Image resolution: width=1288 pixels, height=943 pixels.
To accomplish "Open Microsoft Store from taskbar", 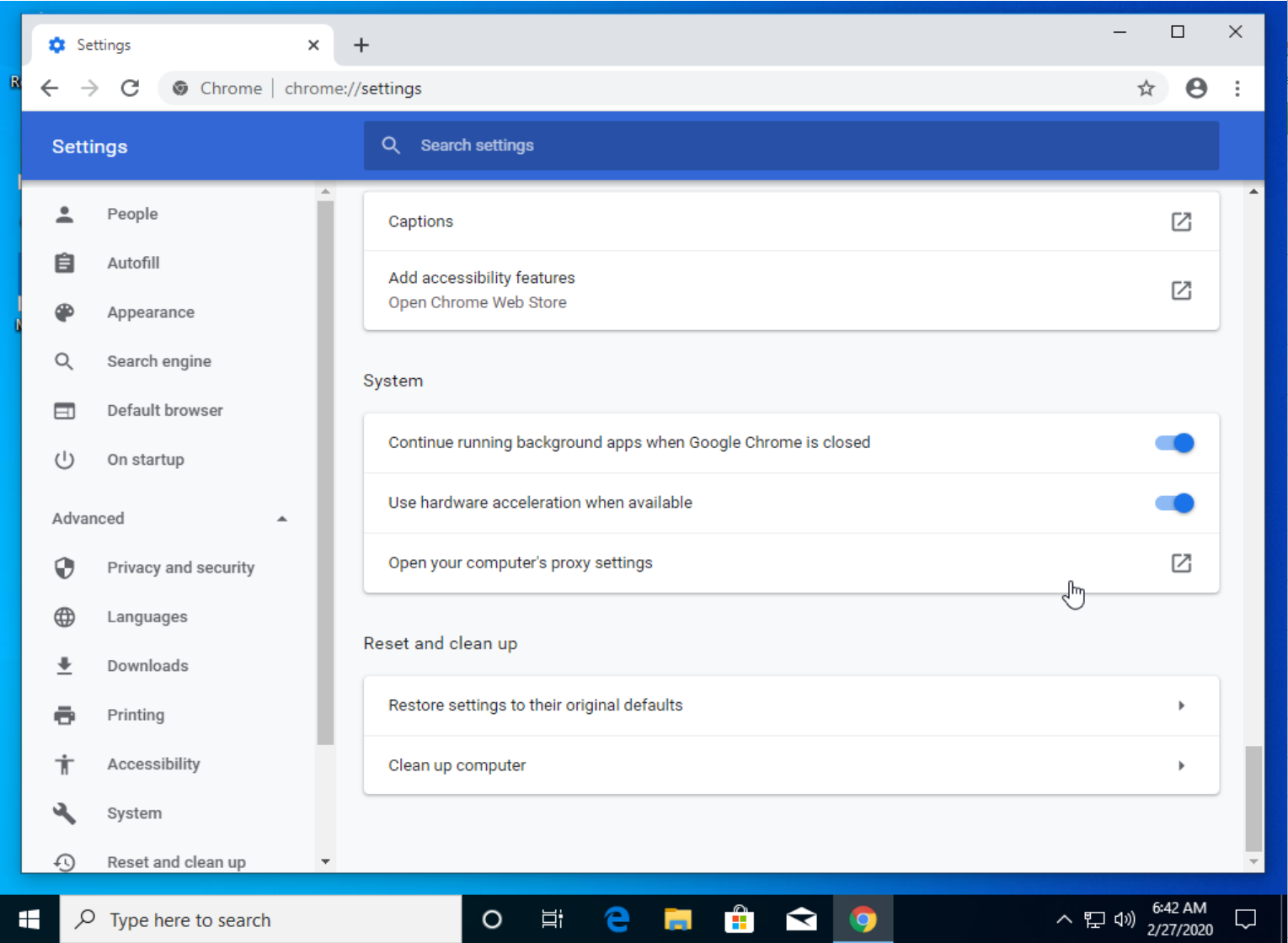I will tap(739, 919).
